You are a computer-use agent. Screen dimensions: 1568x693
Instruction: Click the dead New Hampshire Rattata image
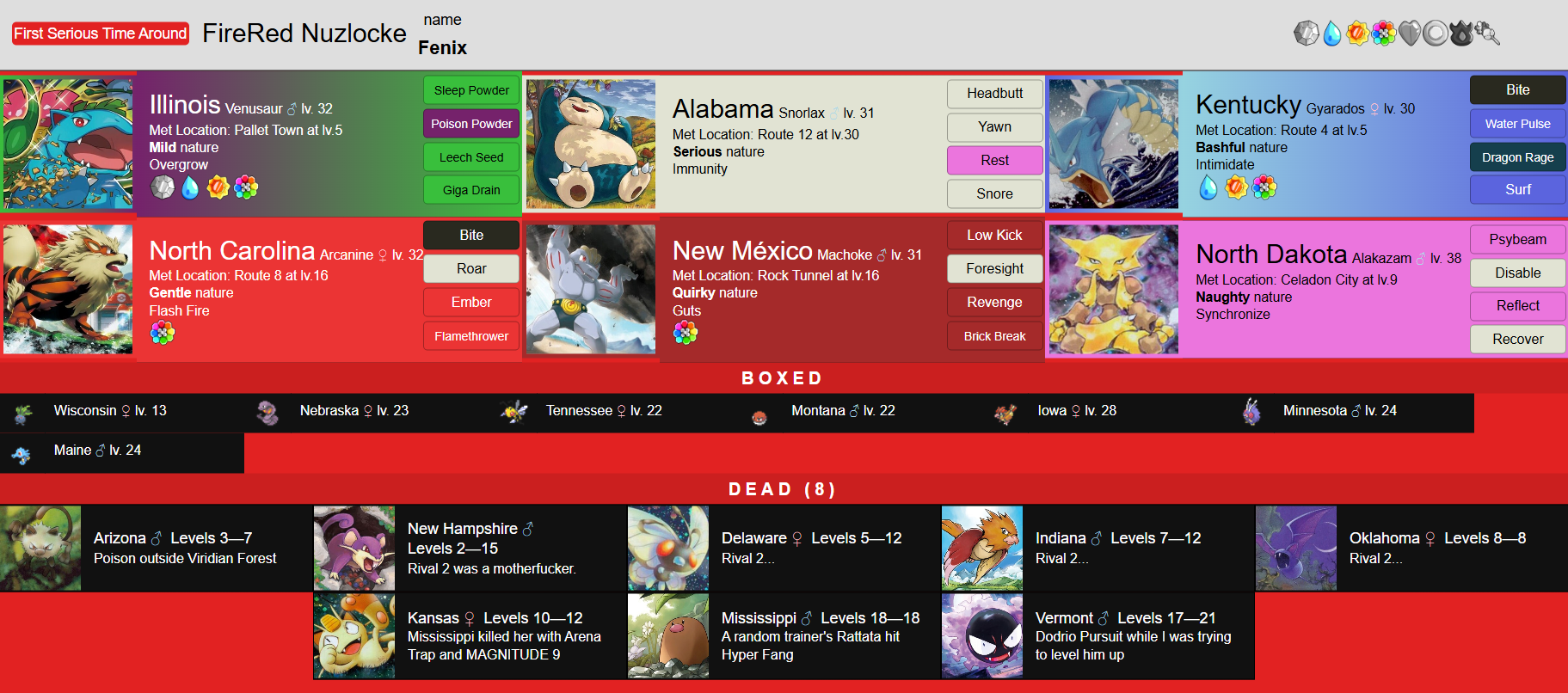[x=354, y=548]
